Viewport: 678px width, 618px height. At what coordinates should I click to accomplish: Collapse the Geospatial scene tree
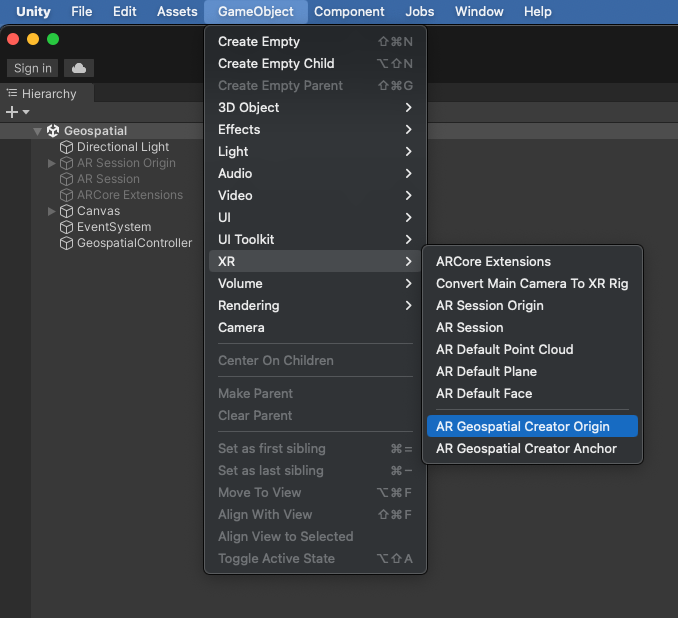[37, 131]
